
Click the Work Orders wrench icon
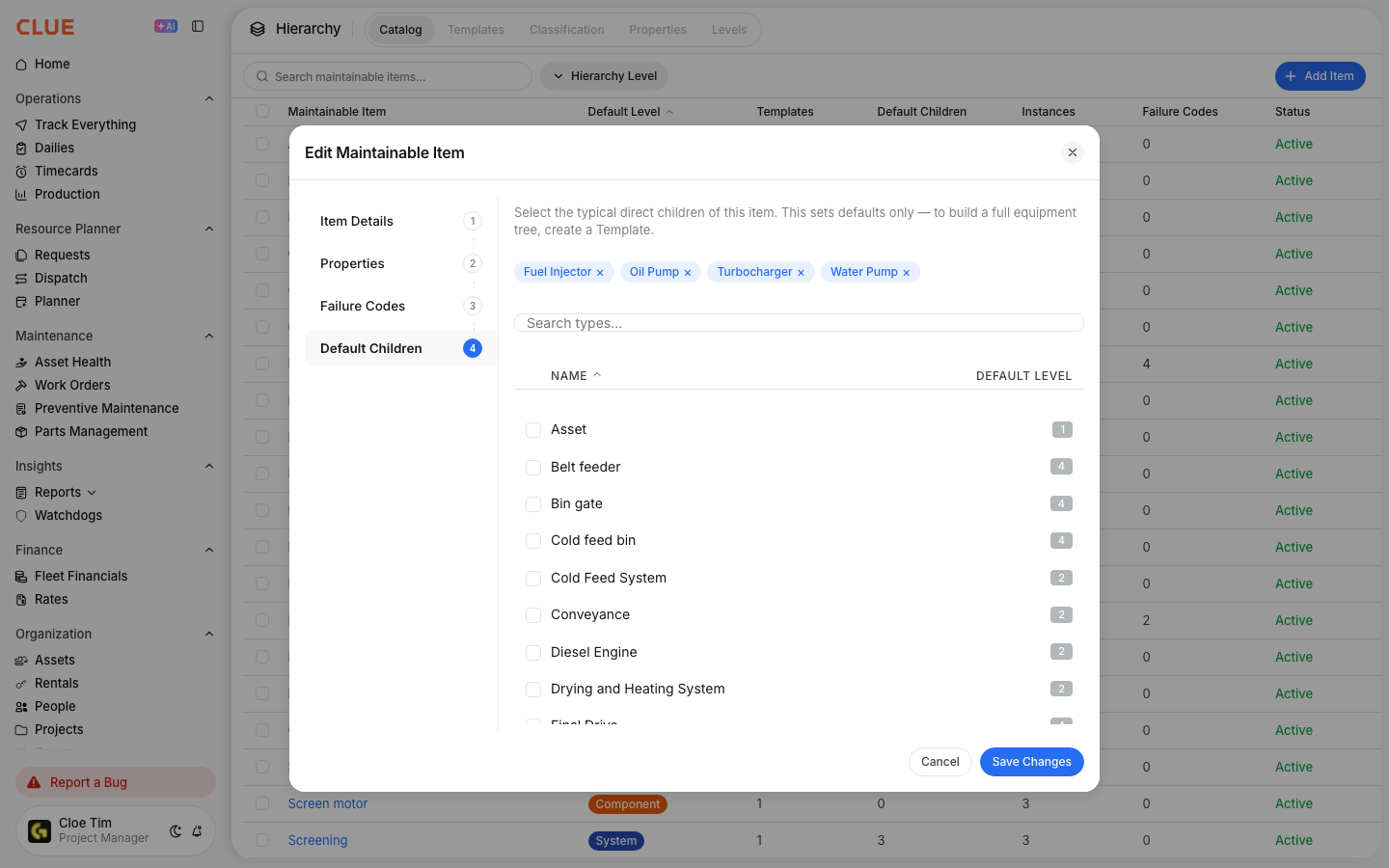21,386
